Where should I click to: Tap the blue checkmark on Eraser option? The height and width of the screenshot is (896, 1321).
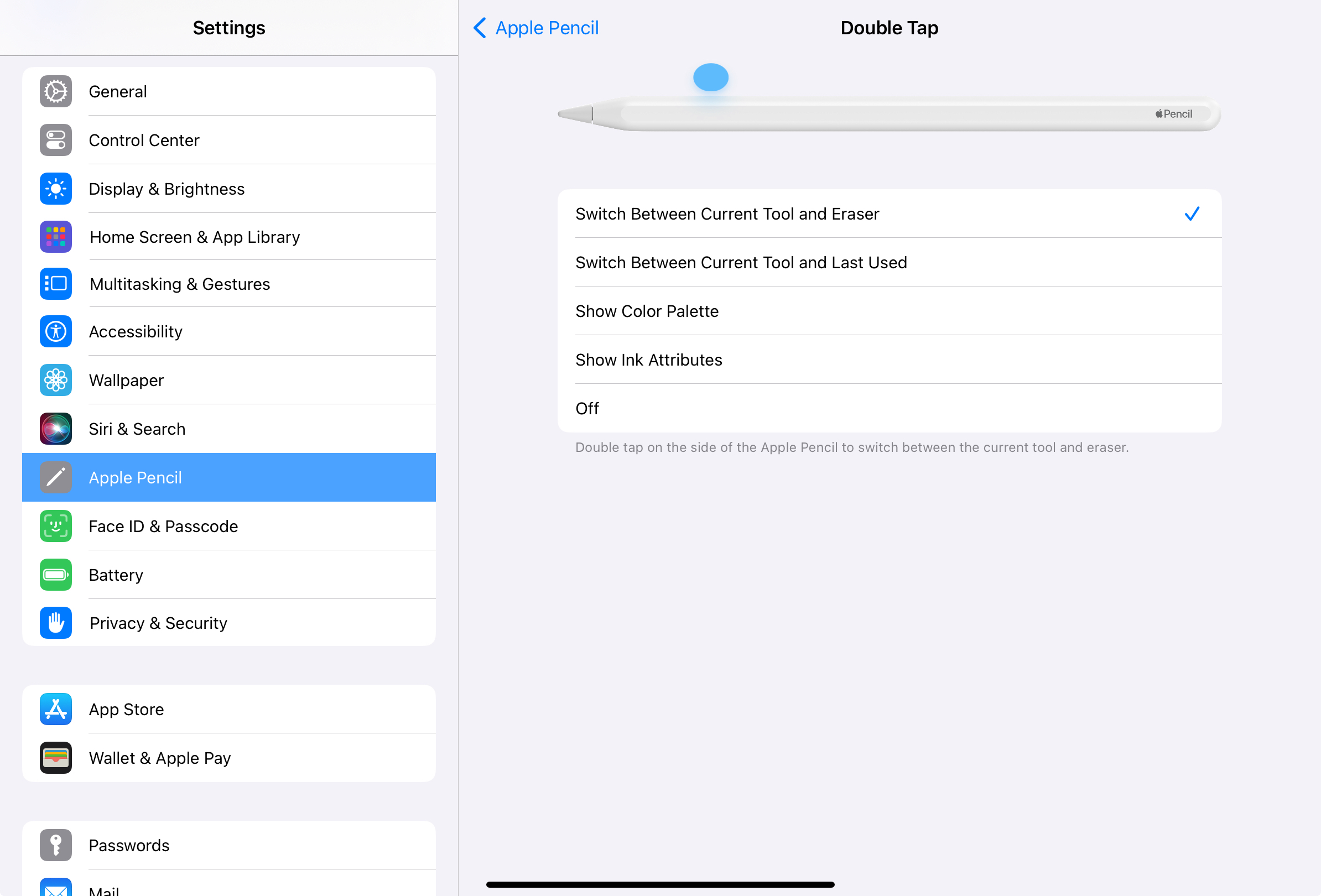click(1192, 213)
